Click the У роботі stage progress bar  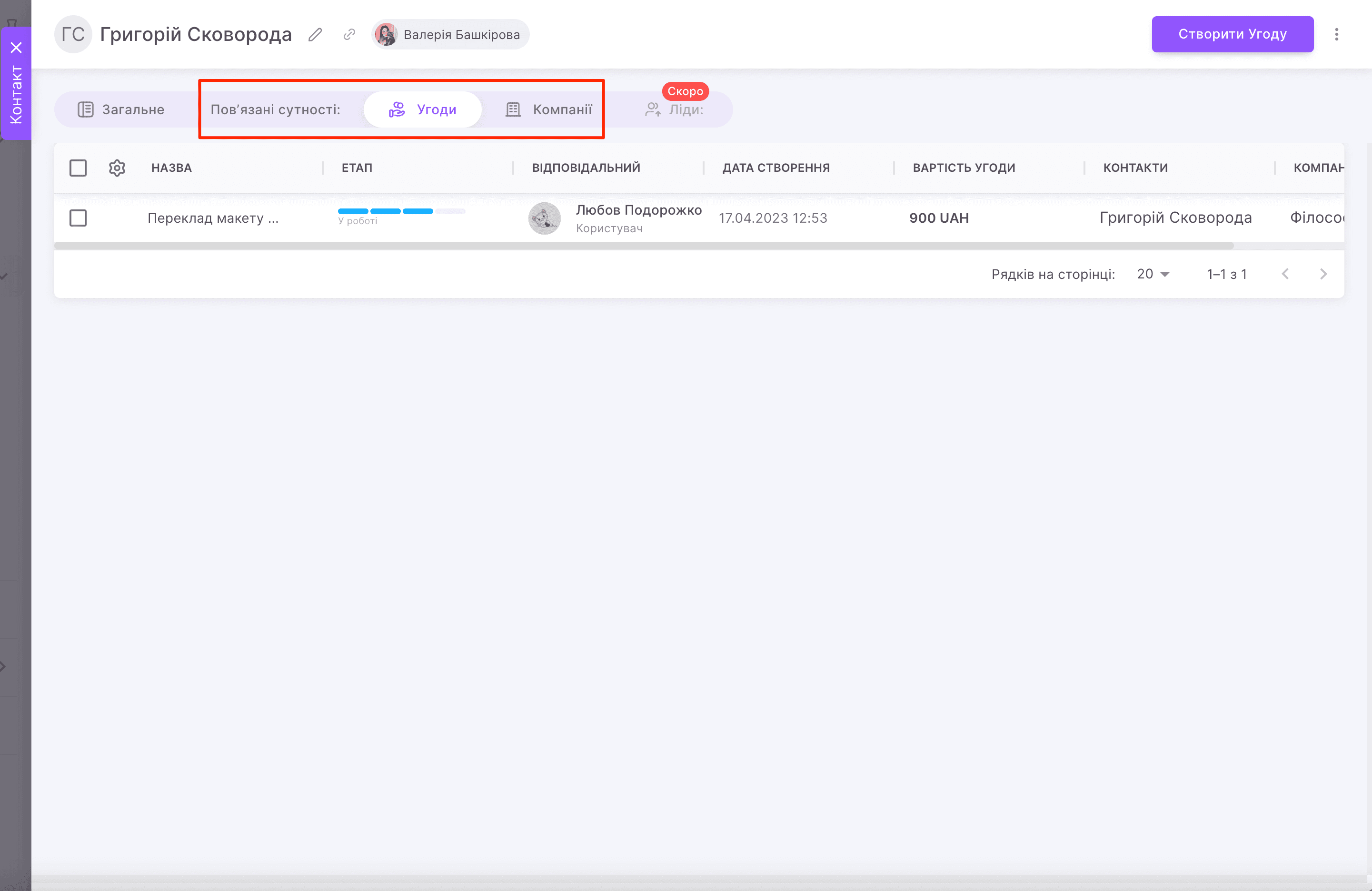401,211
